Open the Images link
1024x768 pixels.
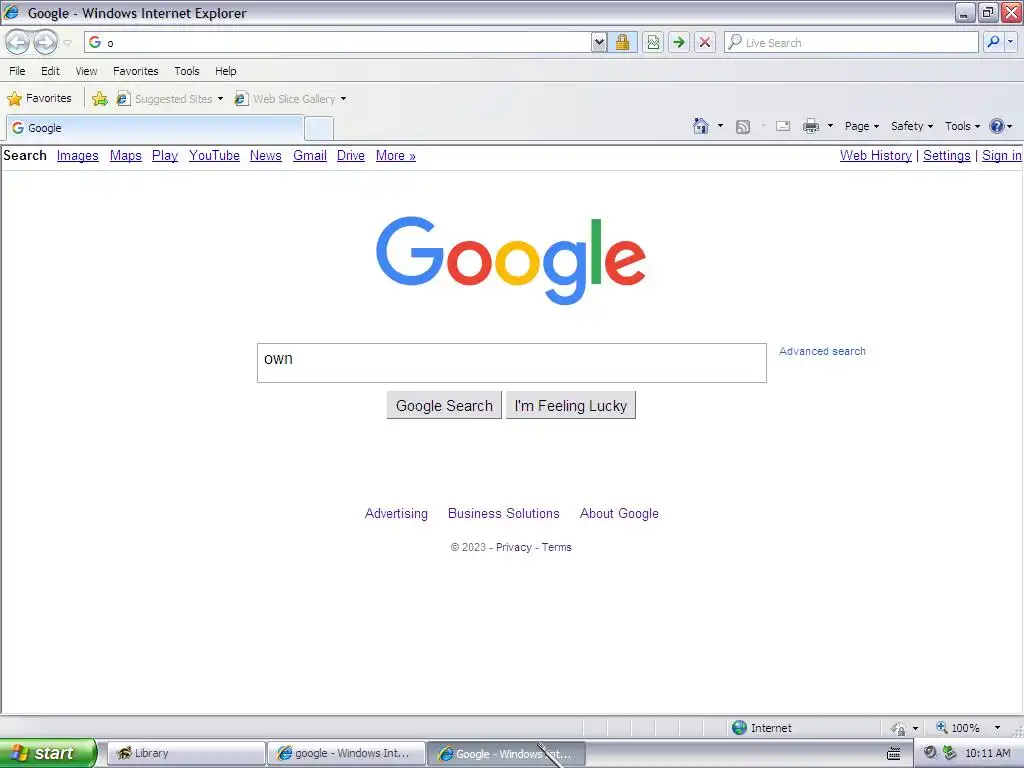(x=78, y=155)
